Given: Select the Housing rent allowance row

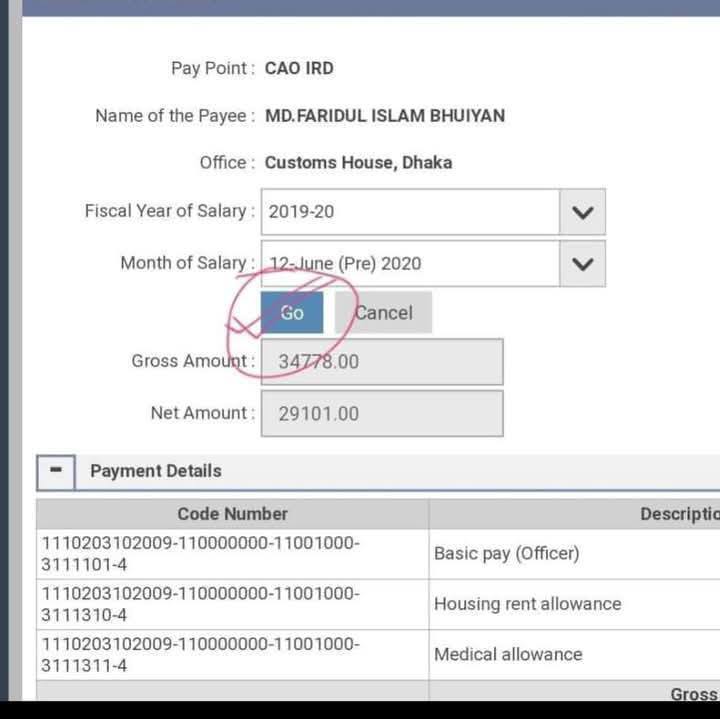Looking at the screenshot, I should click(x=527, y=604).
